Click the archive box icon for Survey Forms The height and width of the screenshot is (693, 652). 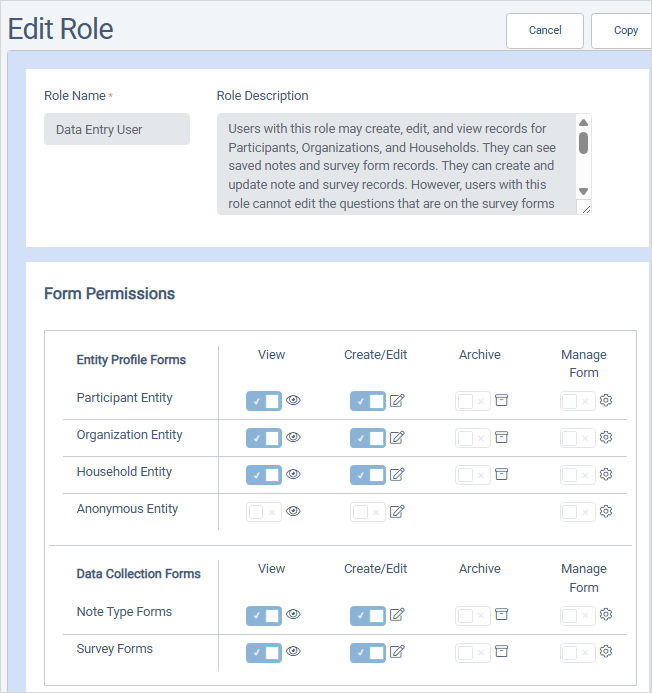click(502, 652)
